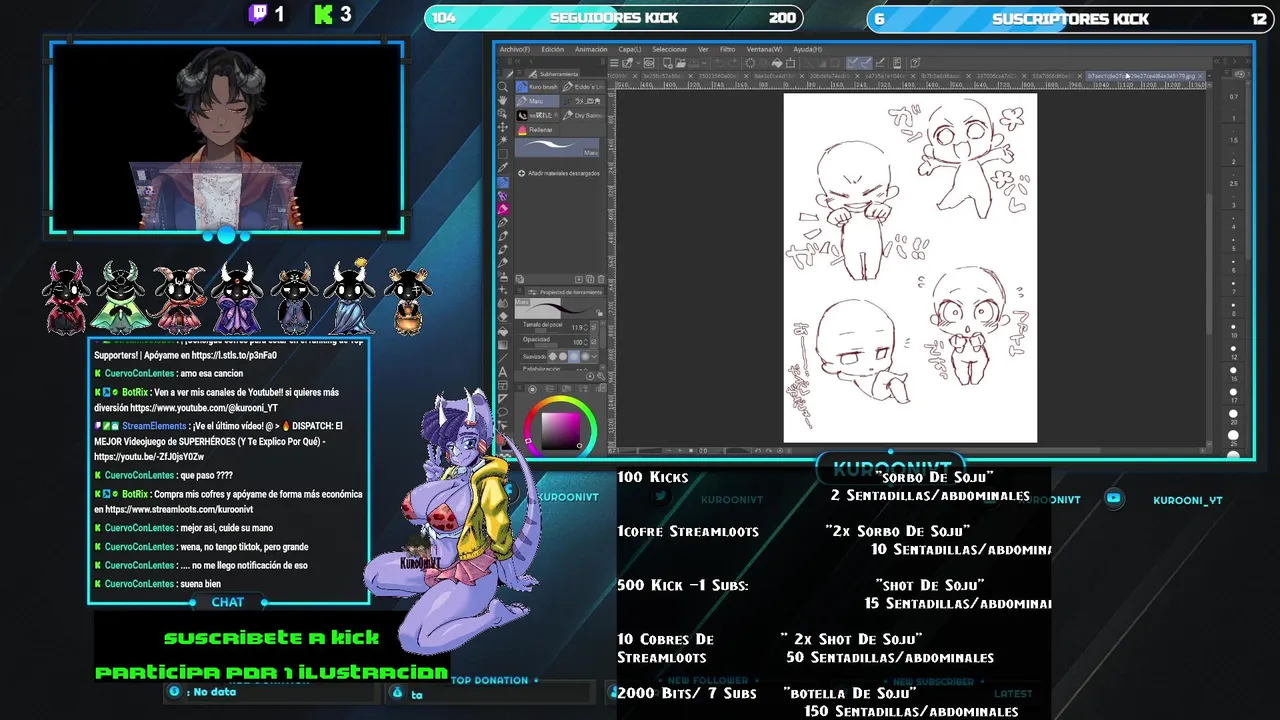The image size is (1280, 720).
Task: Adjust Tamaño del pincel value stepper arrows
Action: [x=586, y=328]
